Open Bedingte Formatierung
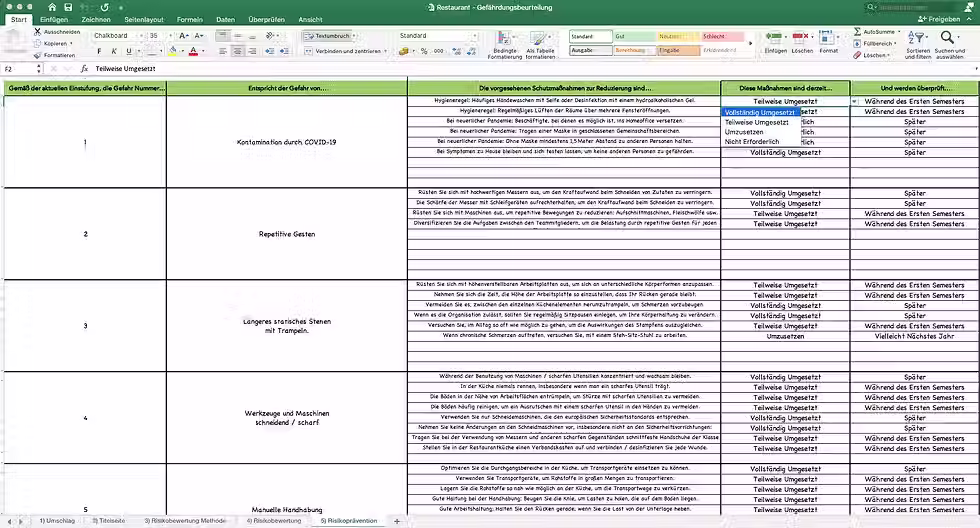 [x=504, y=45]
